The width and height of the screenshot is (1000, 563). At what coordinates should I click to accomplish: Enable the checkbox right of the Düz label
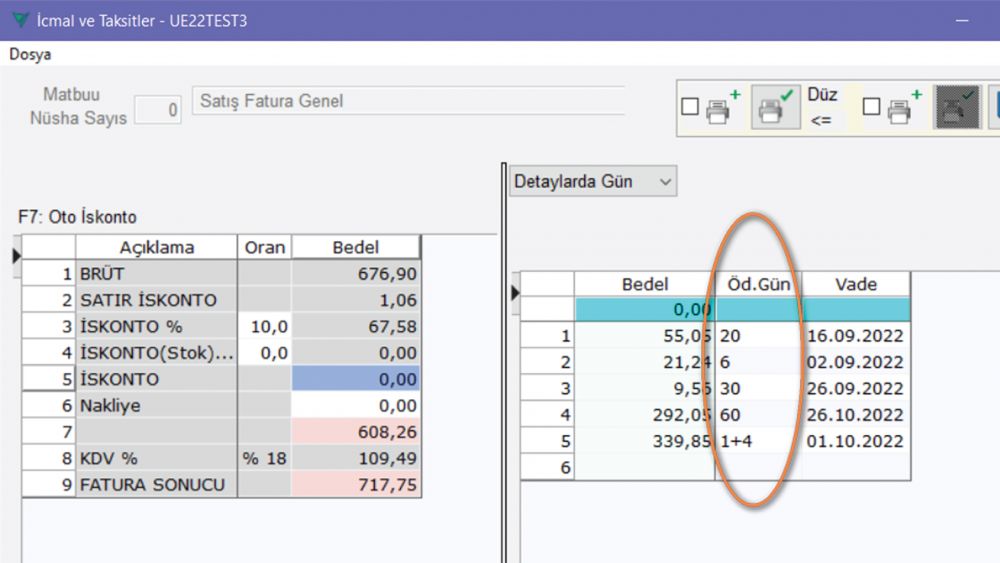pos(872,107)
